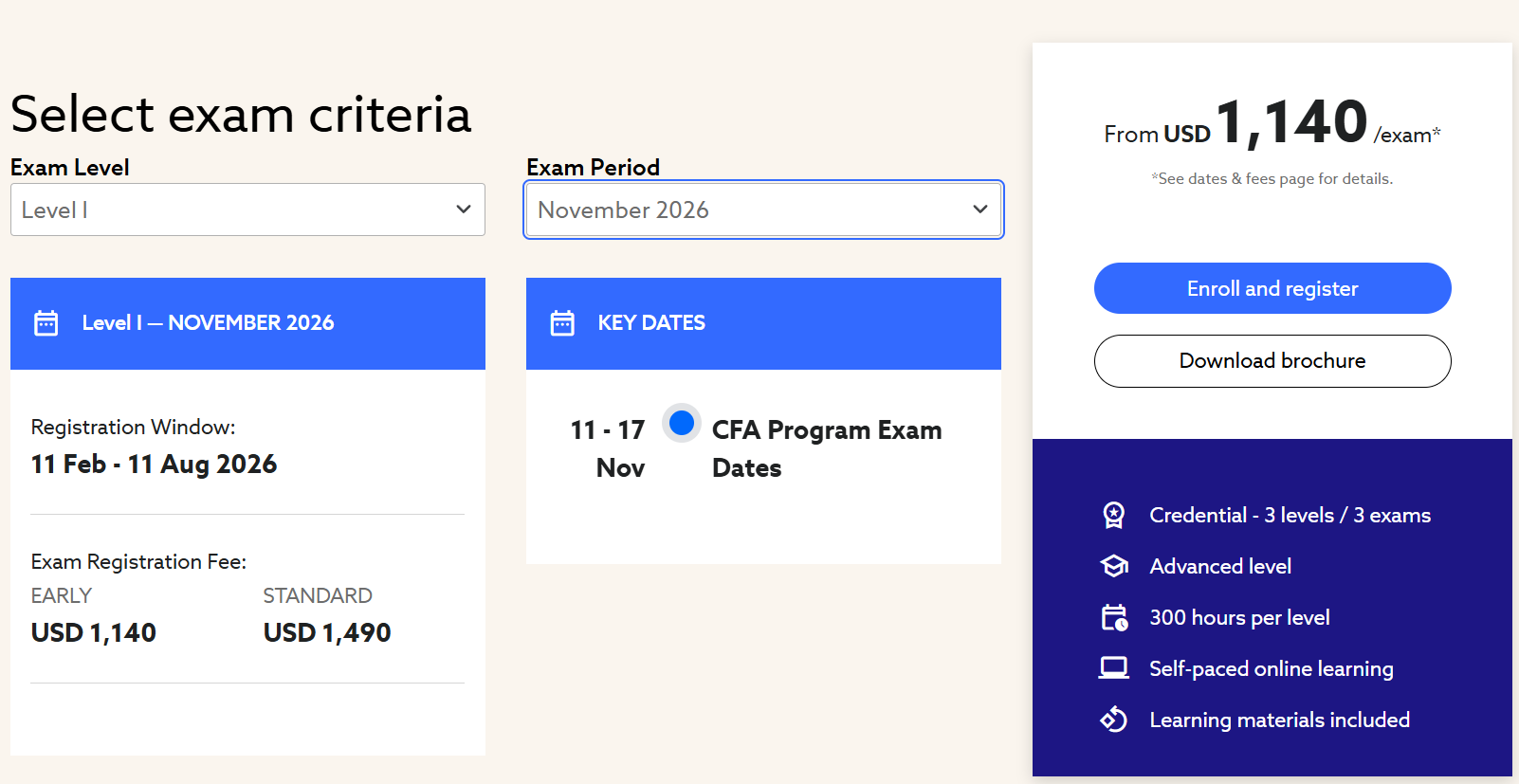This screenshot has height=784, width=1519.
Task: Click the See dates & fees page note
Action: tap(1272, 178)
